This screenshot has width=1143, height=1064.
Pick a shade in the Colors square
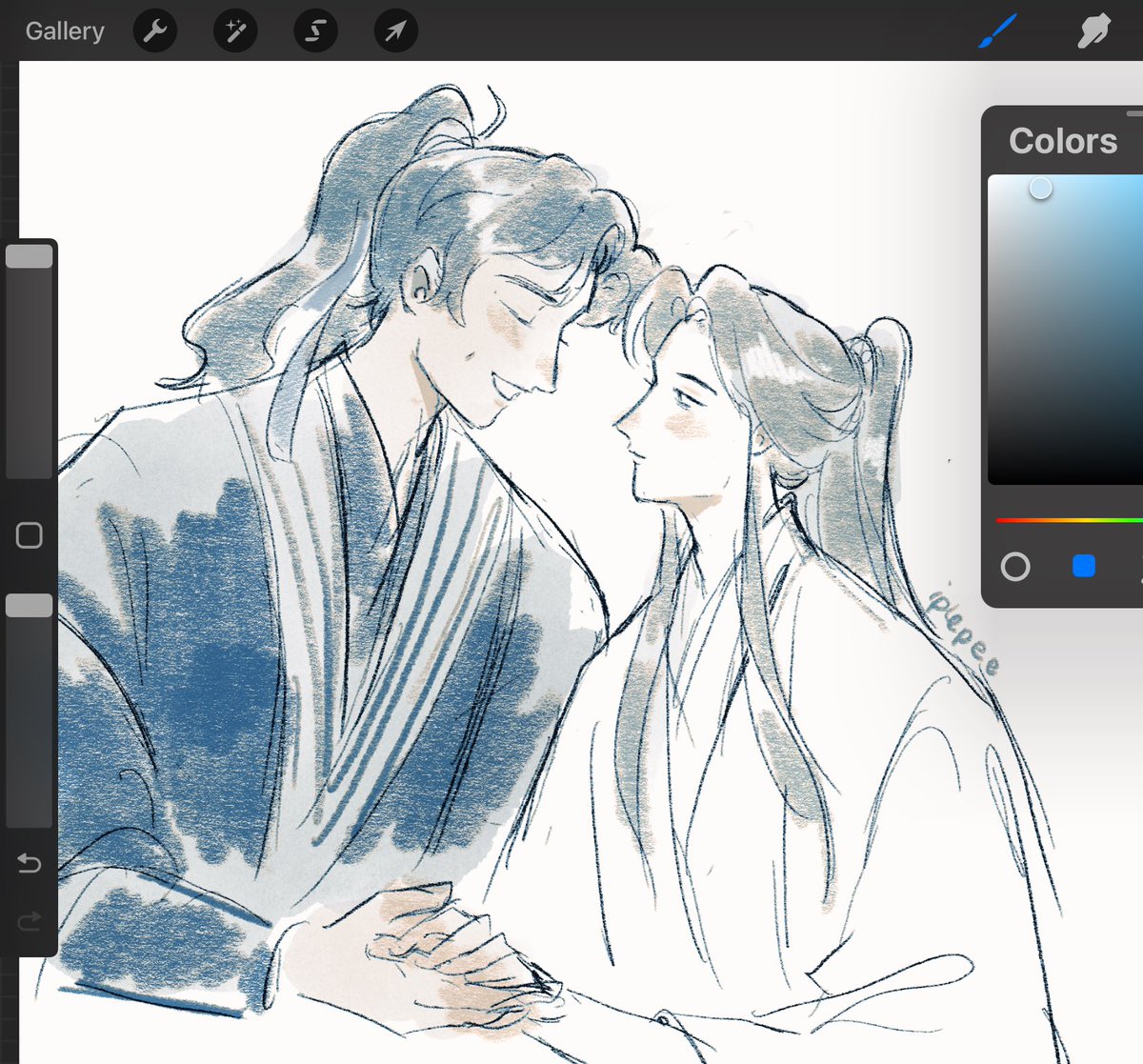pos(1065,330)
